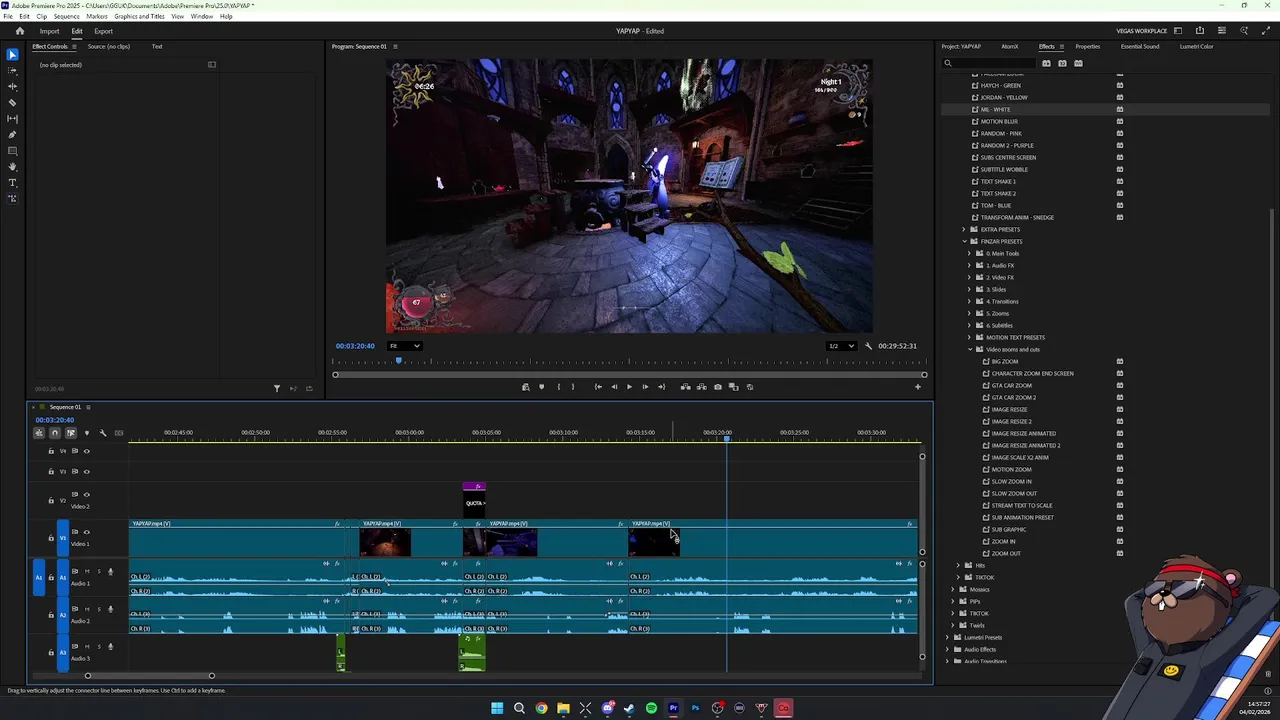Step back one frame
The image size is (1280, 720).
click(x=614, y=387)
